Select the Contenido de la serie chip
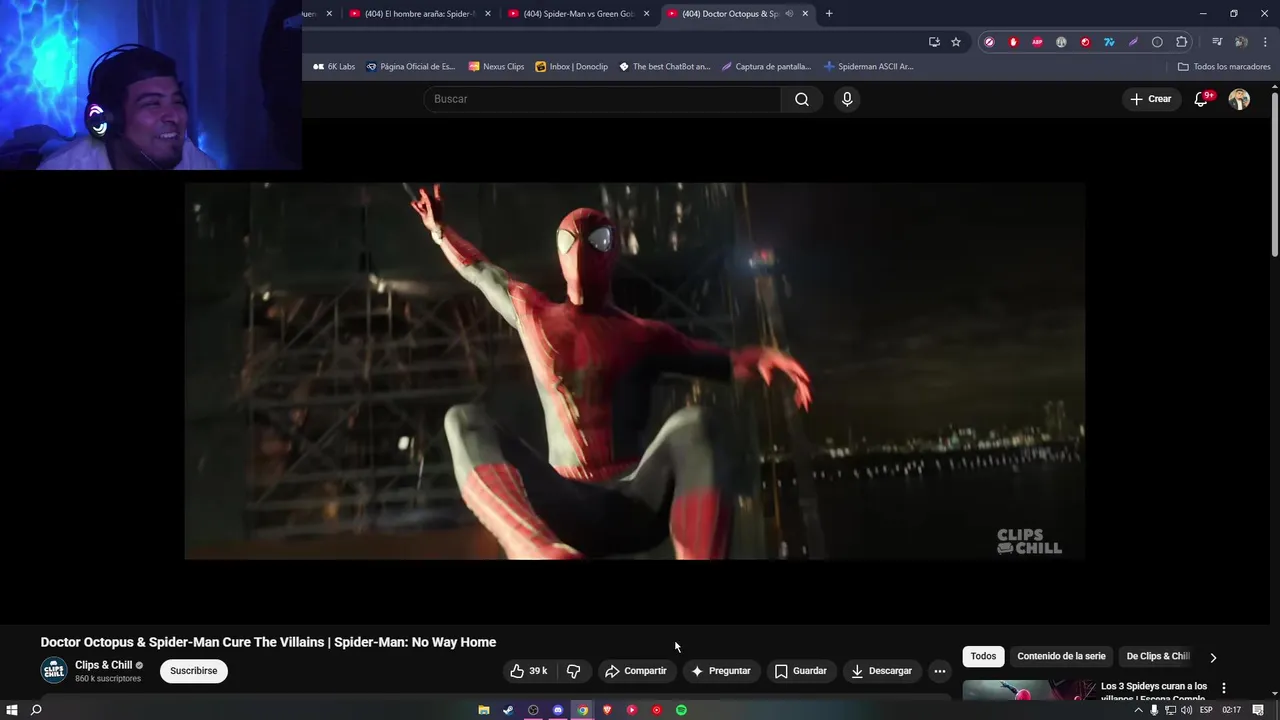This screenshot has width=1280, height=720. (1061, 656)
